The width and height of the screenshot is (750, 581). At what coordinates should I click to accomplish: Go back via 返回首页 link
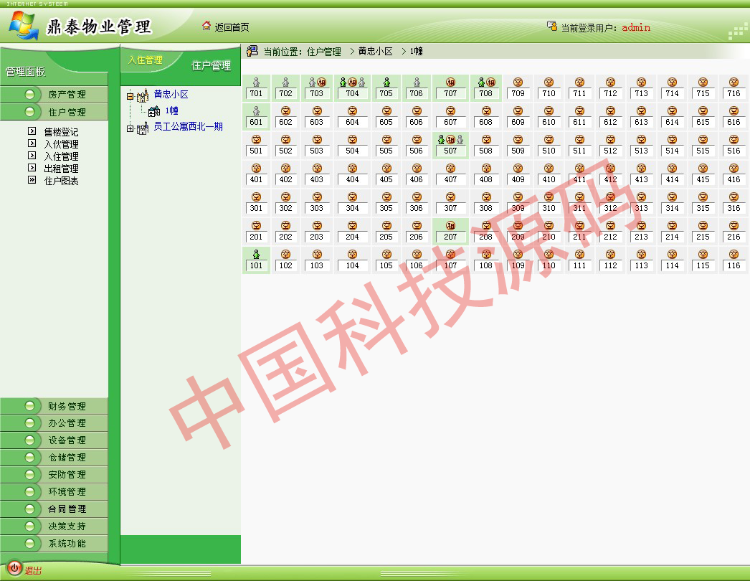coord(232,27)
